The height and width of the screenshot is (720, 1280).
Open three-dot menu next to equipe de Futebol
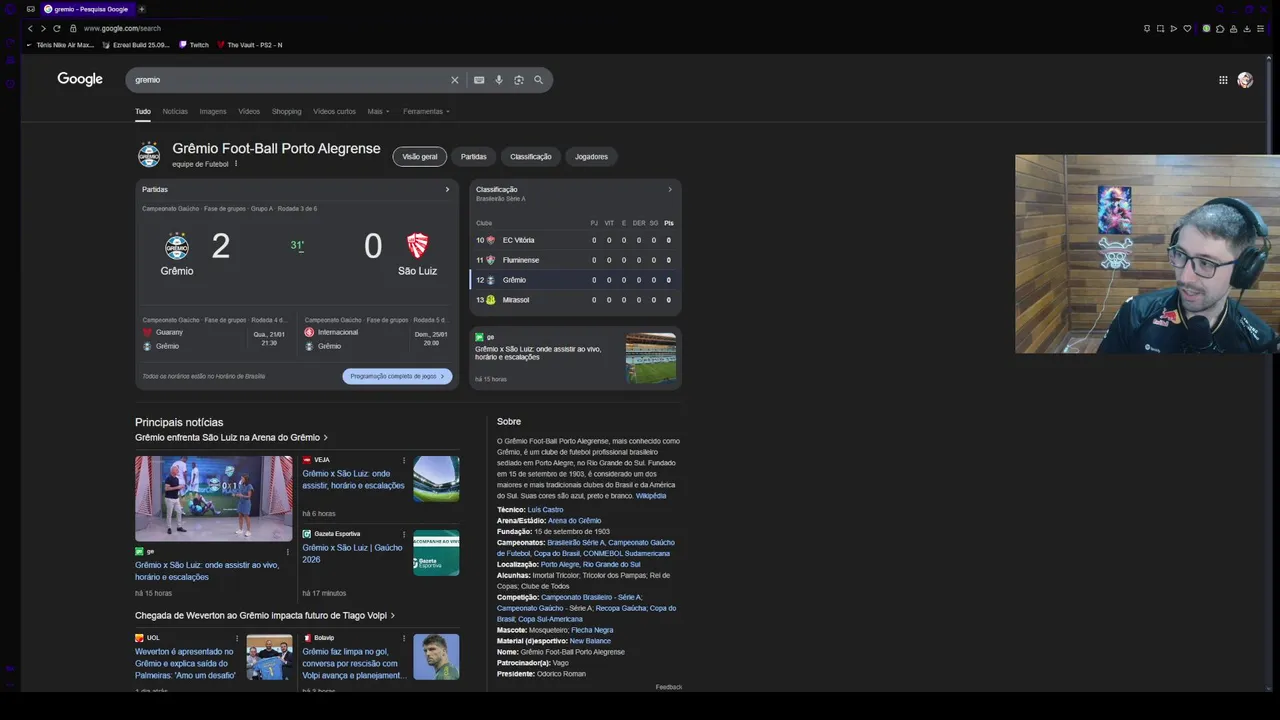[x=236, y=164]
